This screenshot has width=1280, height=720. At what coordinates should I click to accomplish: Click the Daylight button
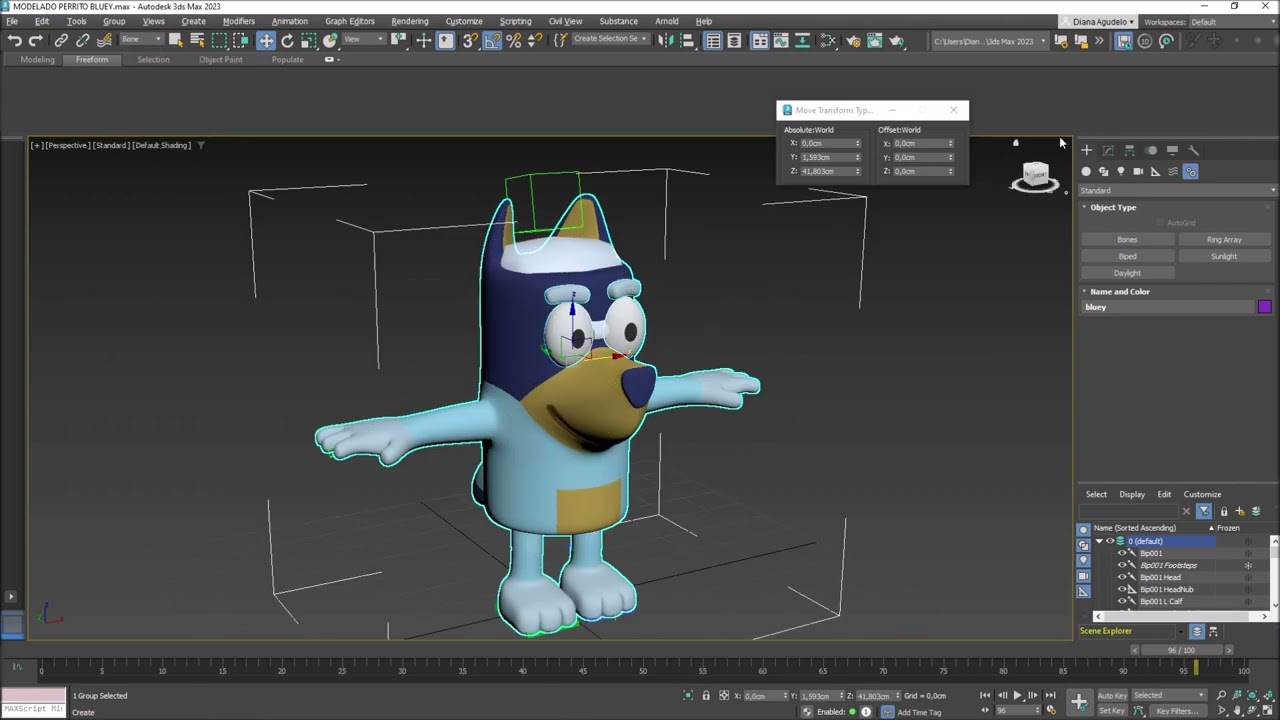1127,273
